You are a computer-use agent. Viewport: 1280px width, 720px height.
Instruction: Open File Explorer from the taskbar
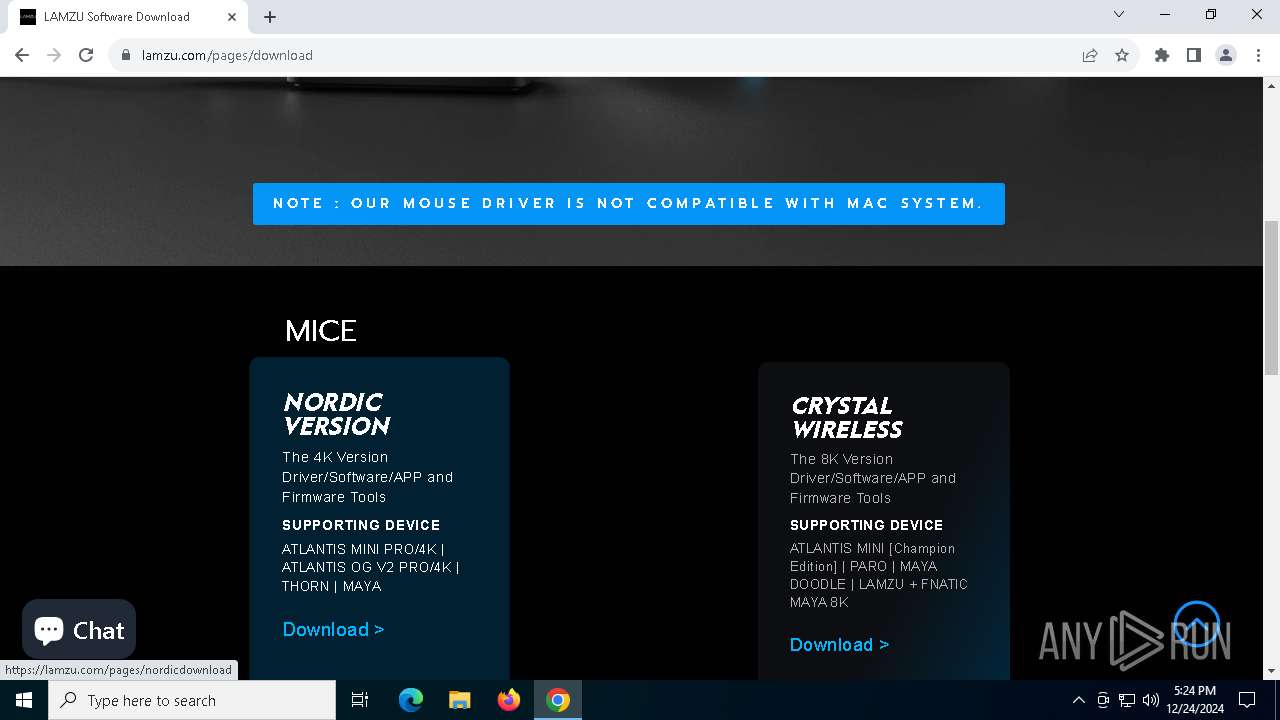tap(459, 700)
